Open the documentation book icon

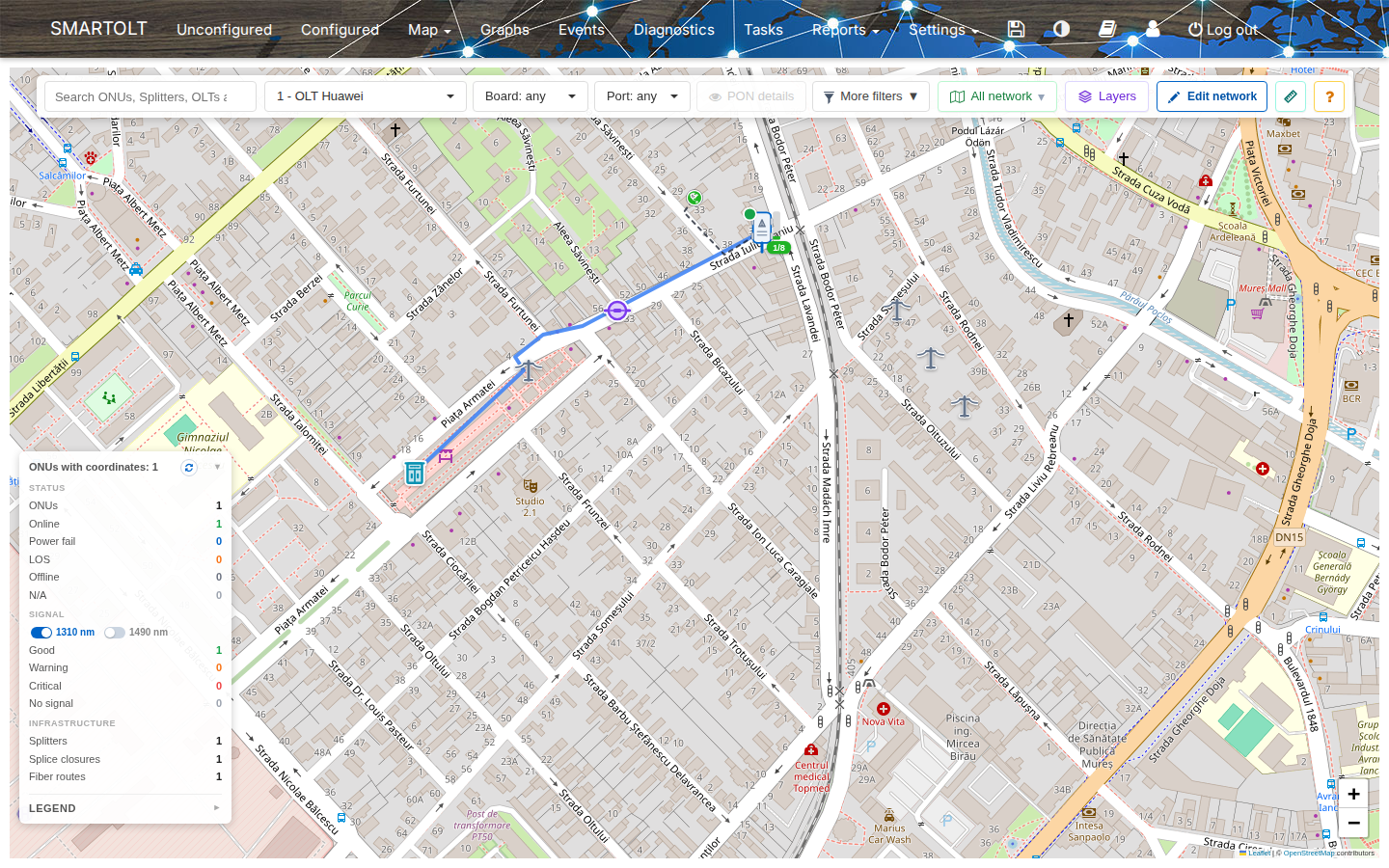pos(1107,29)
